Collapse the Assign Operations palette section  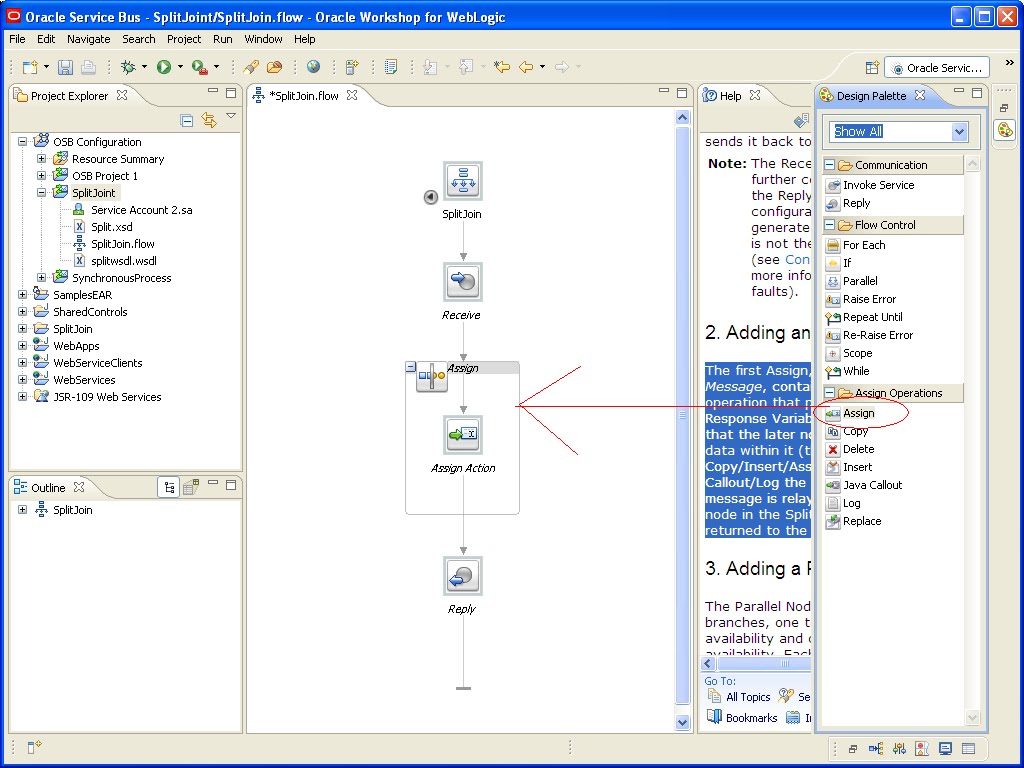(x=829, y=393)
